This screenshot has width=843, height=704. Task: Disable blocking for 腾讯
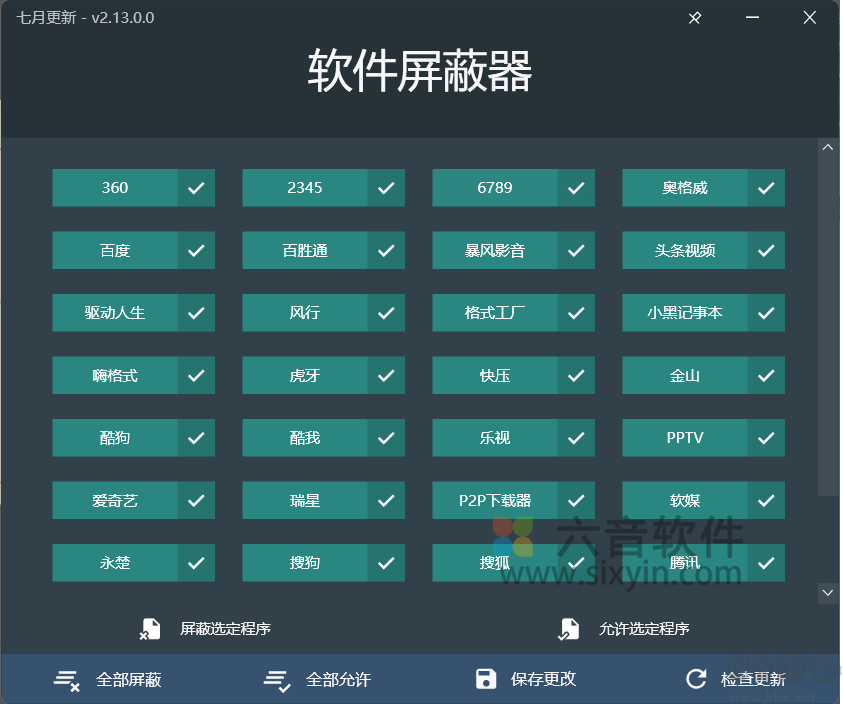766,562
